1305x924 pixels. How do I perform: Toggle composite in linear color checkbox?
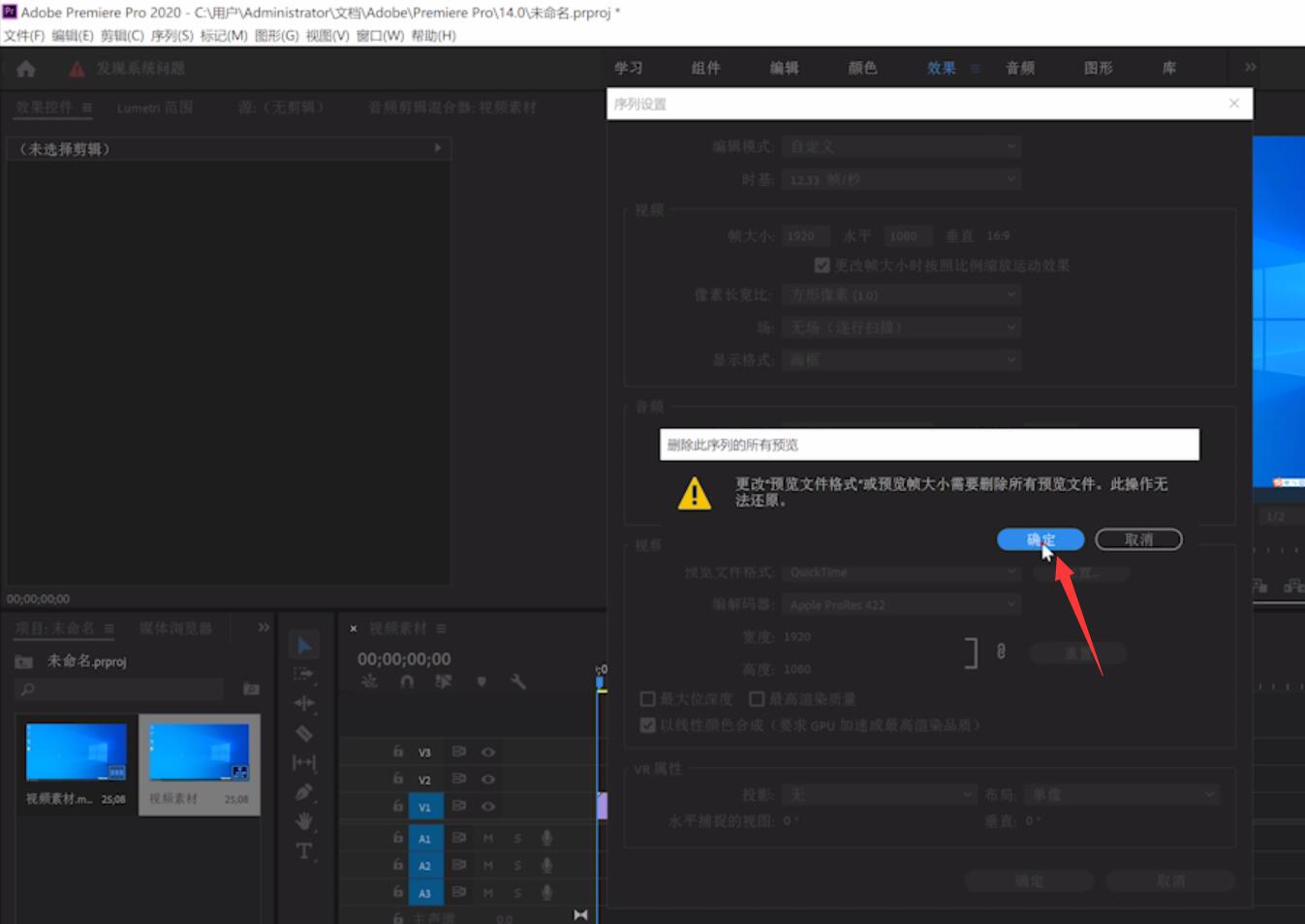pyautogui.click(x=648, y=724)
